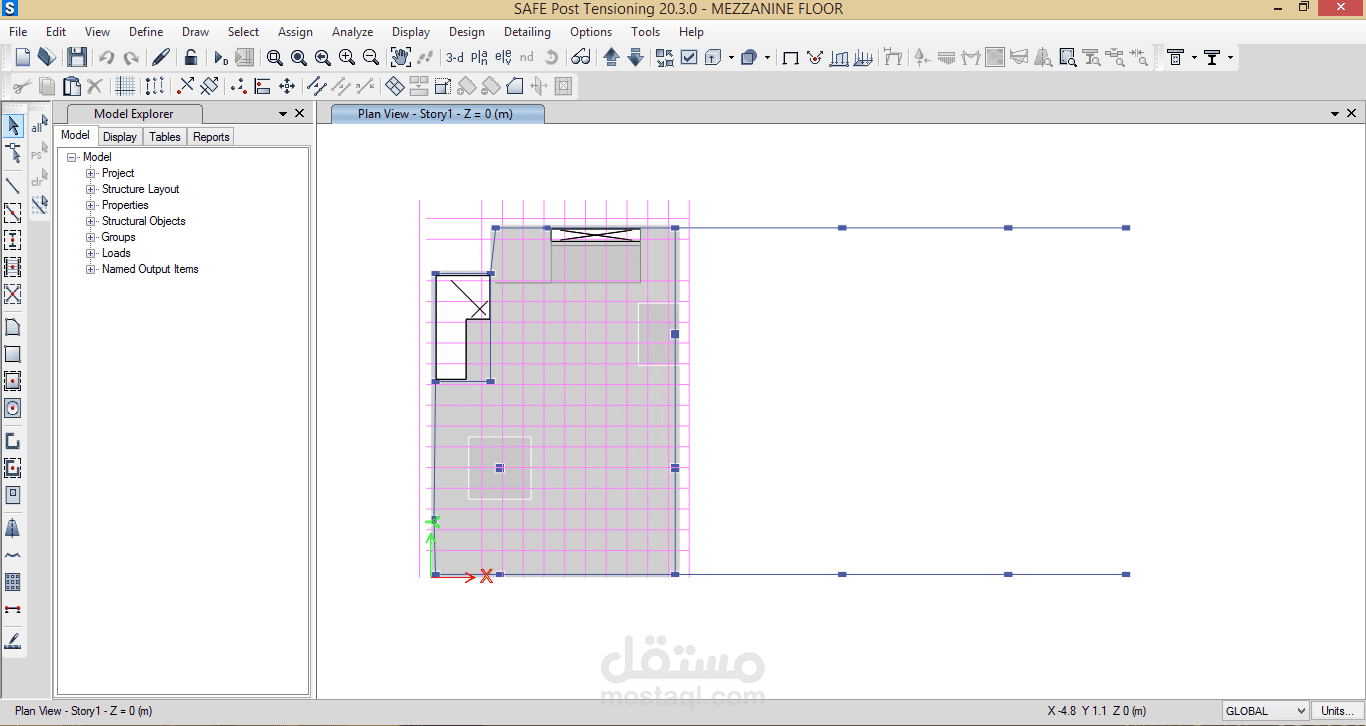Click the Move Points four-arrow icon

tap(287, 86)
